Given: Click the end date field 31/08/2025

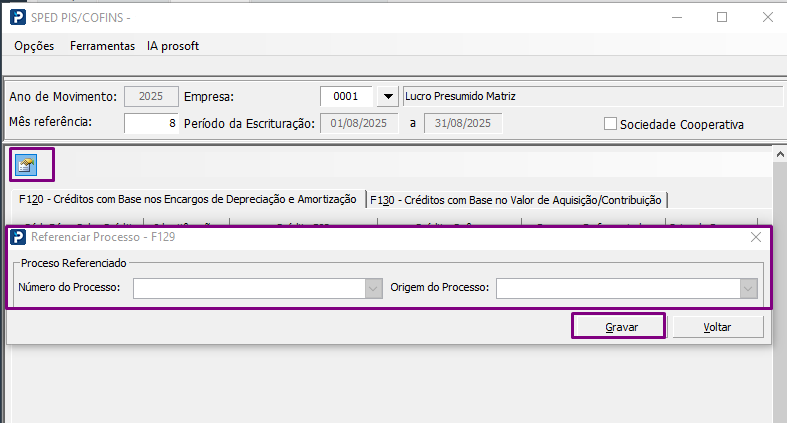Looking at the screenshot, I should (463, 123).
